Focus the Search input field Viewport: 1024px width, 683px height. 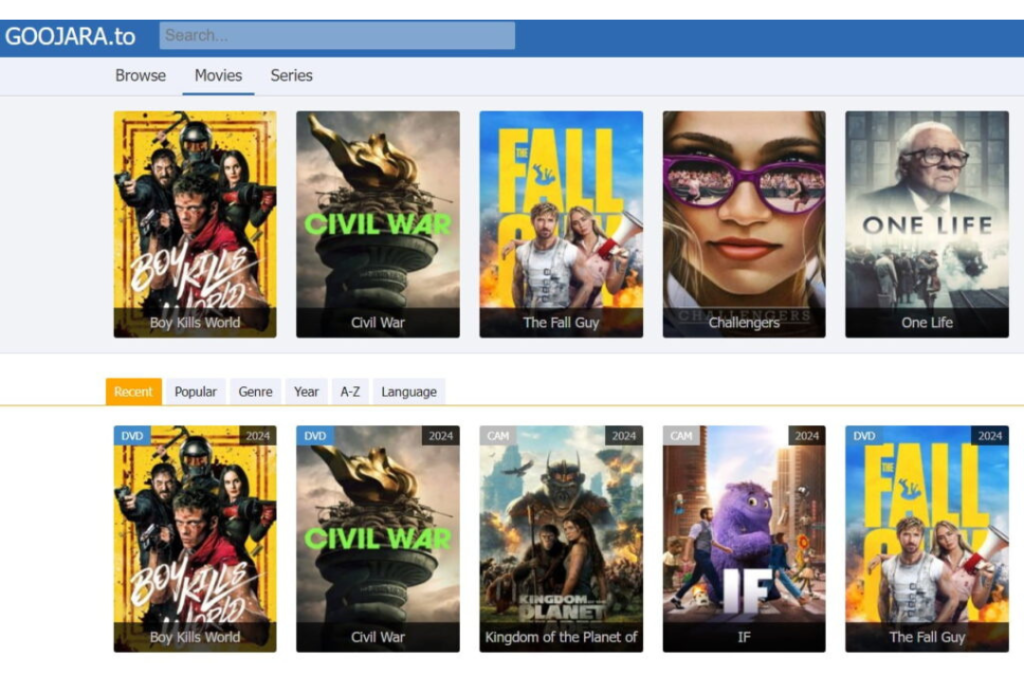(x=337, y=35)
